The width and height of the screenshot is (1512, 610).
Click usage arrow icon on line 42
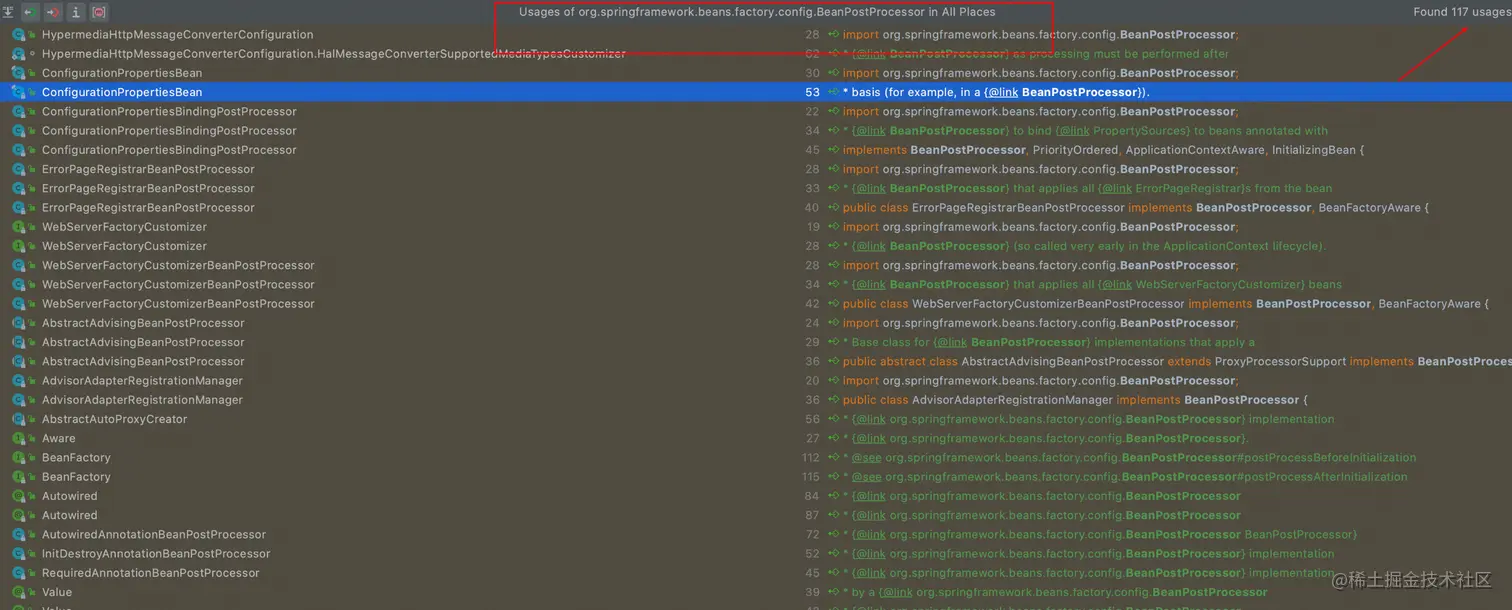(833, 304)
